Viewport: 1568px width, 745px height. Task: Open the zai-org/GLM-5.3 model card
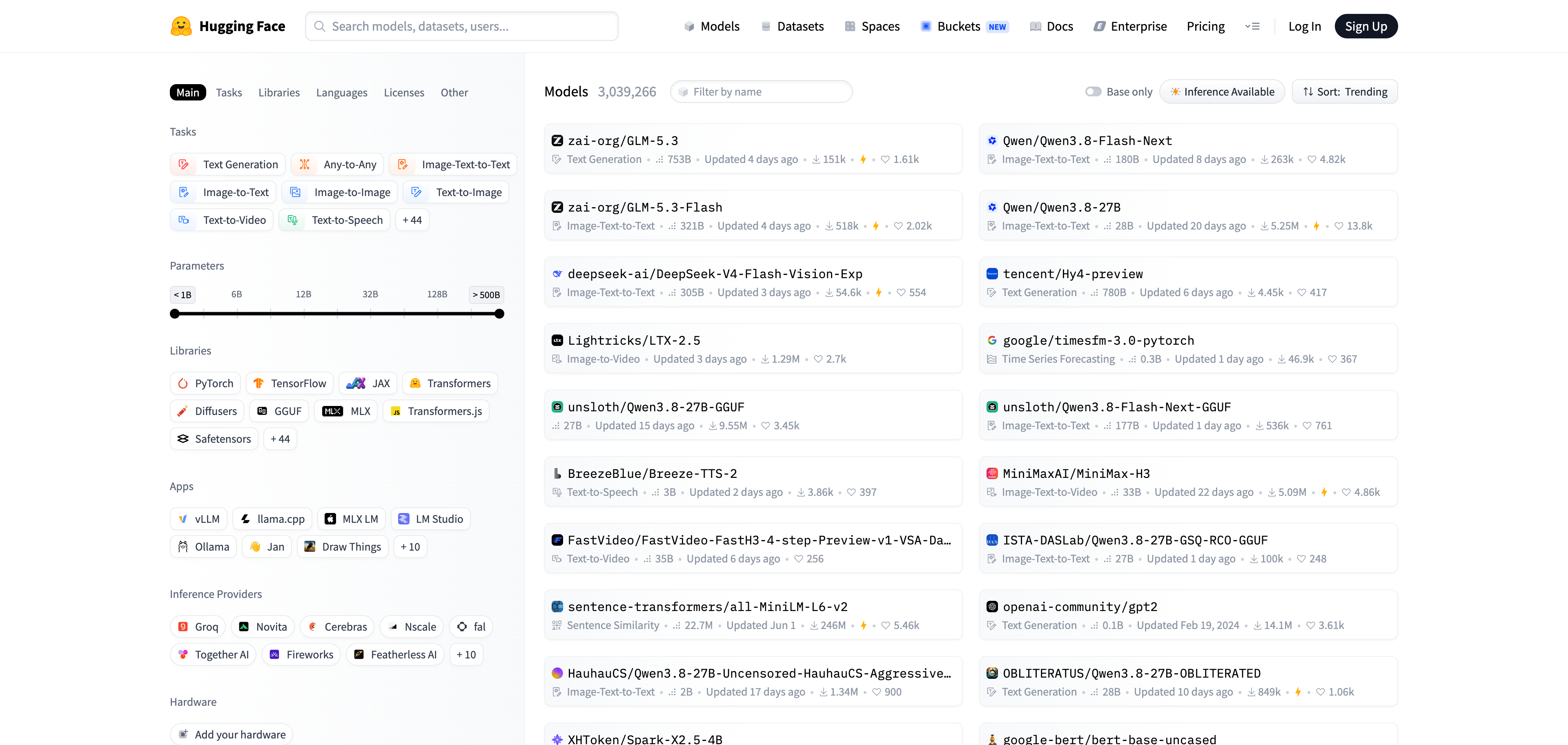click(x=753, y=149)
